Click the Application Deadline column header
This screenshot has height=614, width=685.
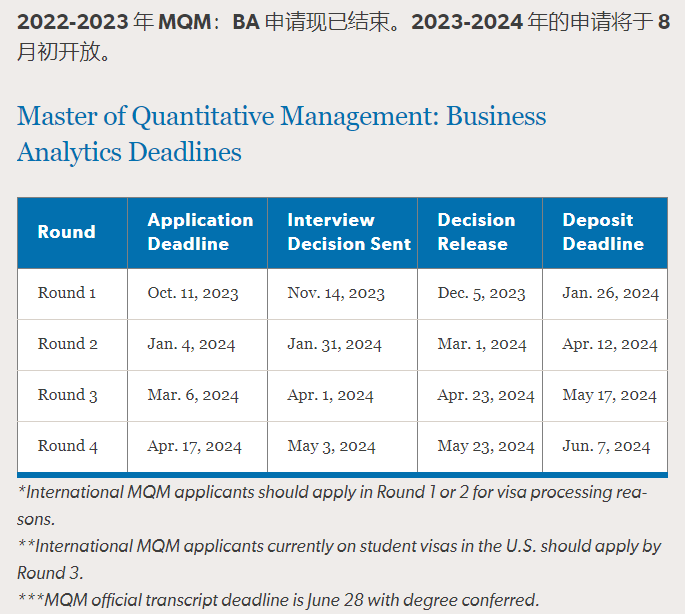click(x=200, y=232)
